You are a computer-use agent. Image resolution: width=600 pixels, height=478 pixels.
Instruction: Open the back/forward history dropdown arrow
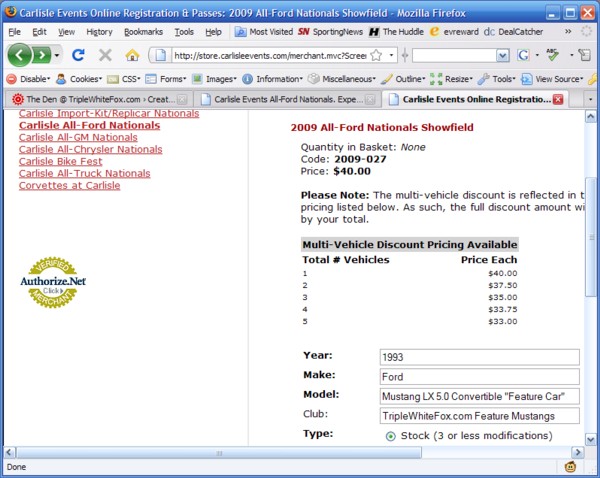click(57, 55)
